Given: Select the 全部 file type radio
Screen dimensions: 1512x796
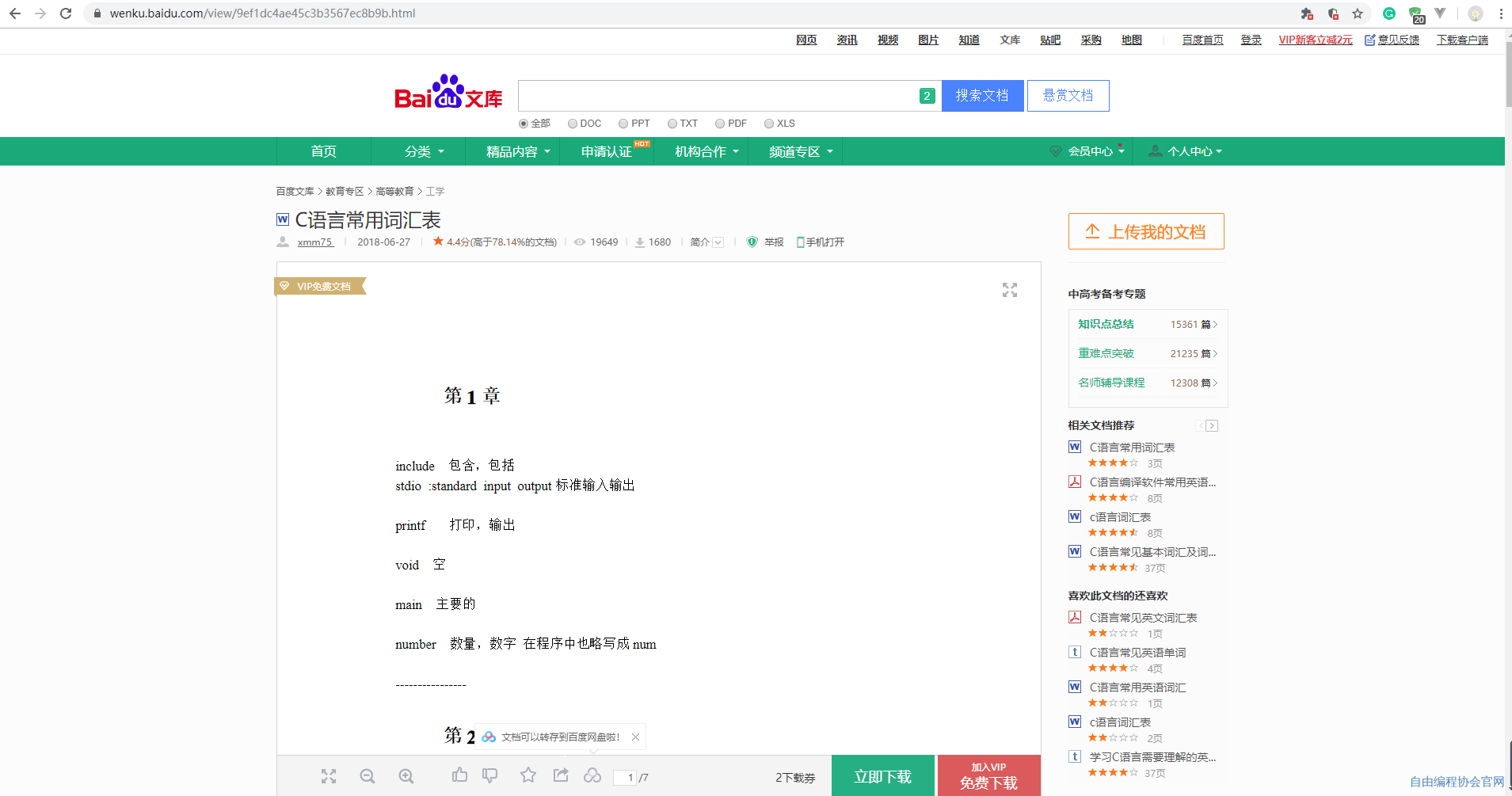Looking at the screenshot, I should [524, 124].
